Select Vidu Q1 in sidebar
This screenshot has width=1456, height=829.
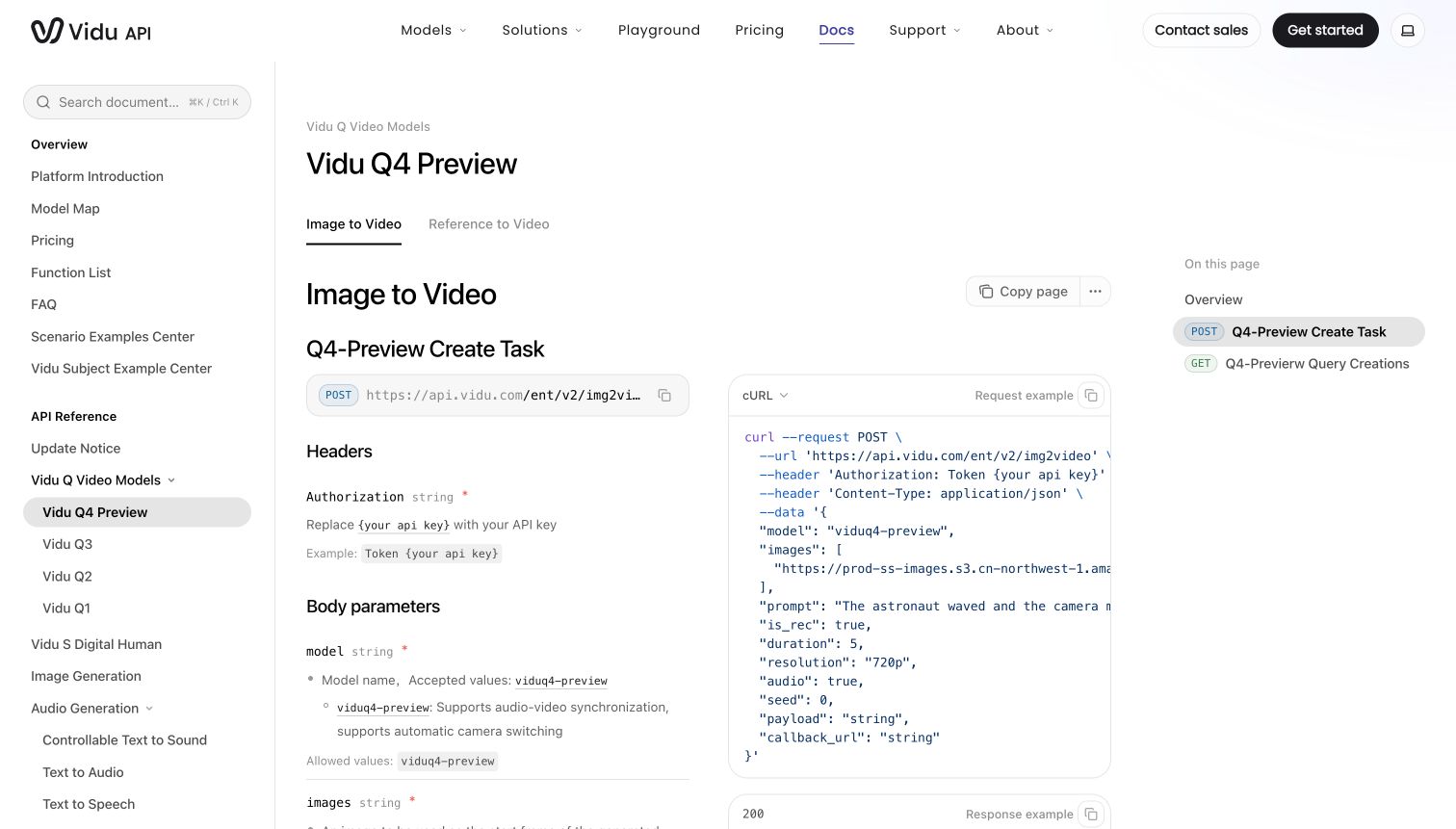[x=66, y=609]
